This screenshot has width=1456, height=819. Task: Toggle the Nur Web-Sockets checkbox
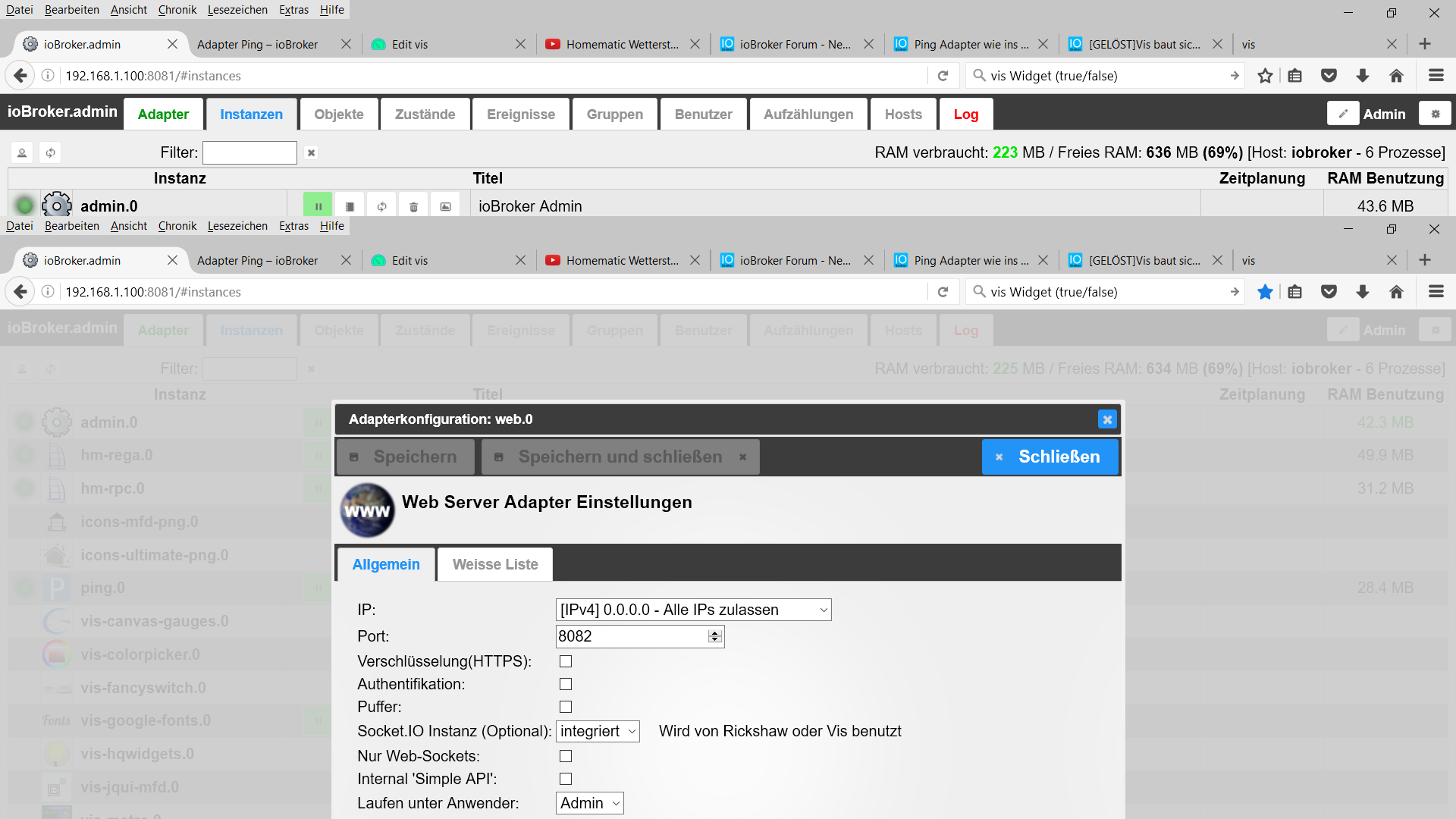pos(566,756)
